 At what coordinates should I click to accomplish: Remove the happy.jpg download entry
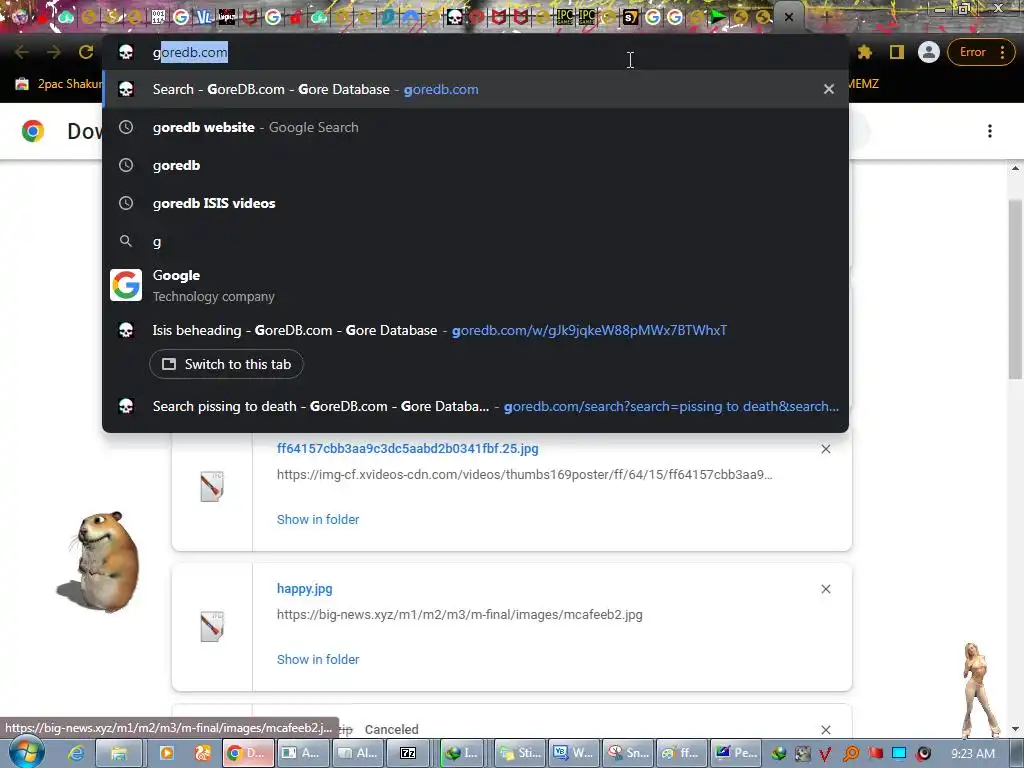[x=825, y=589]
